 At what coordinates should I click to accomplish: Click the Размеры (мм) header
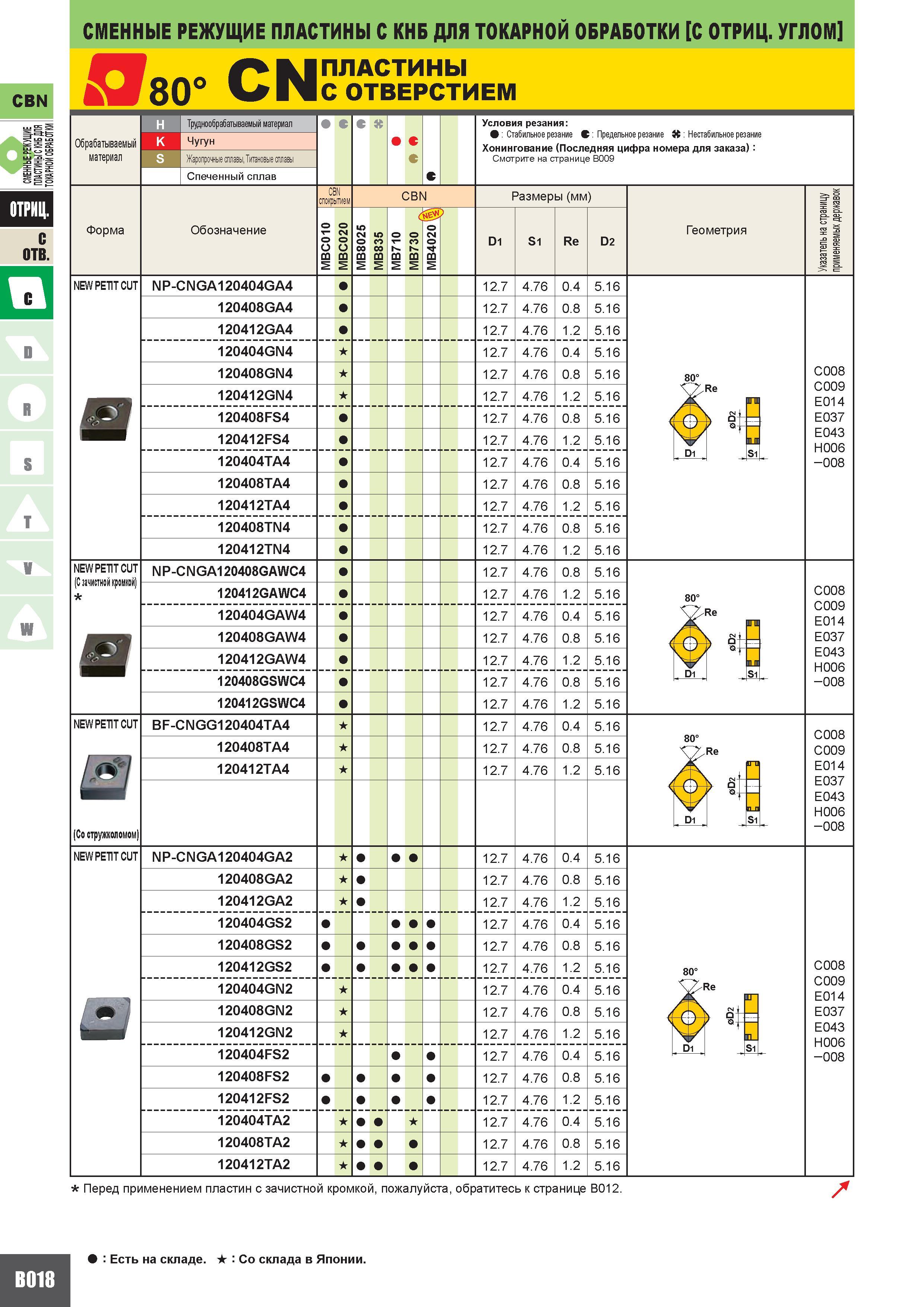tap(551, 196)
